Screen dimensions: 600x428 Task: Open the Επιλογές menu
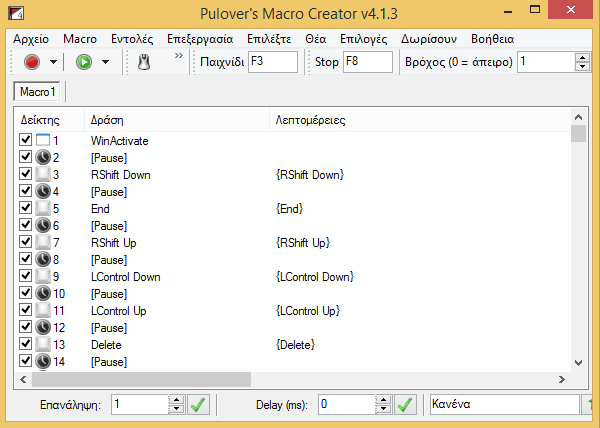click(364, 39)
